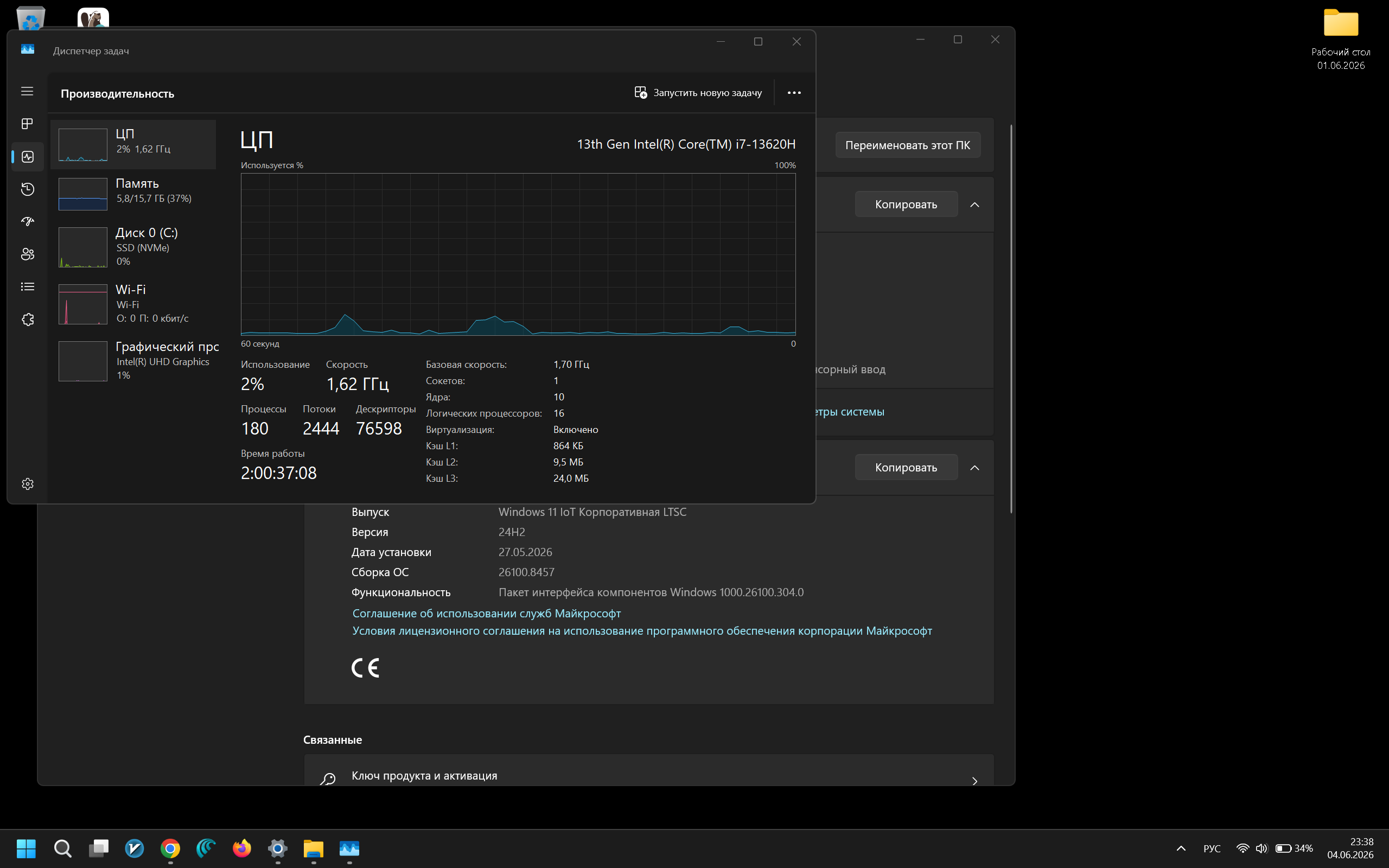Select the Диск 0 (C:) performance tab

pyautogui.click(x=133, y=246)
